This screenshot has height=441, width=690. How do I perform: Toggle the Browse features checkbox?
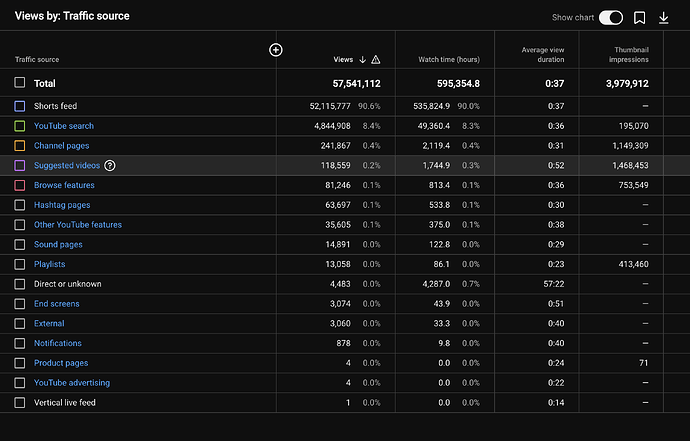click(x=20, y=185)
